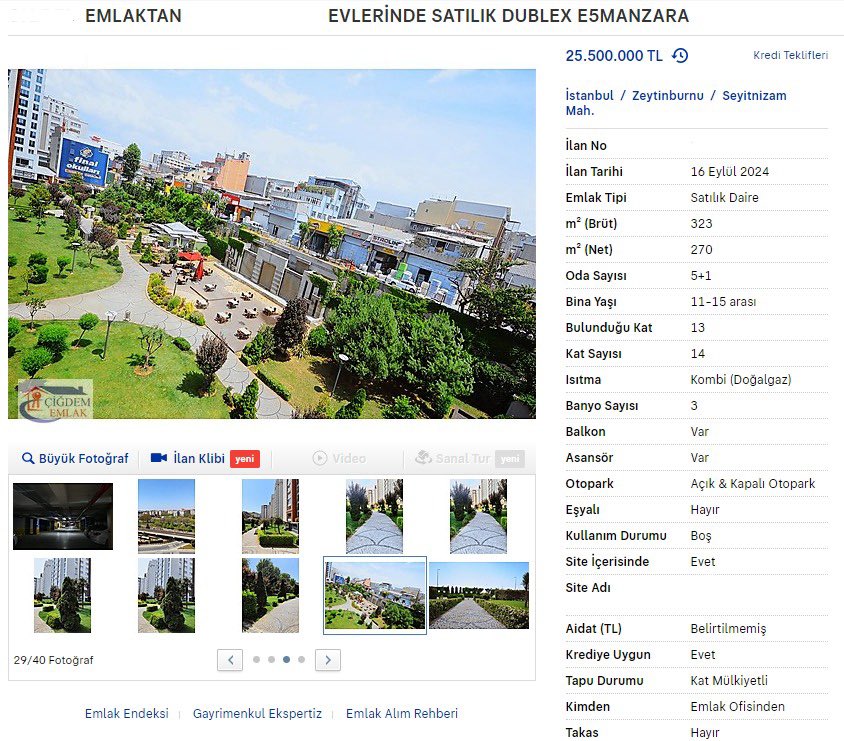
Task: Click the EMLAKTAN heading text
Action: tap(133, 16)
